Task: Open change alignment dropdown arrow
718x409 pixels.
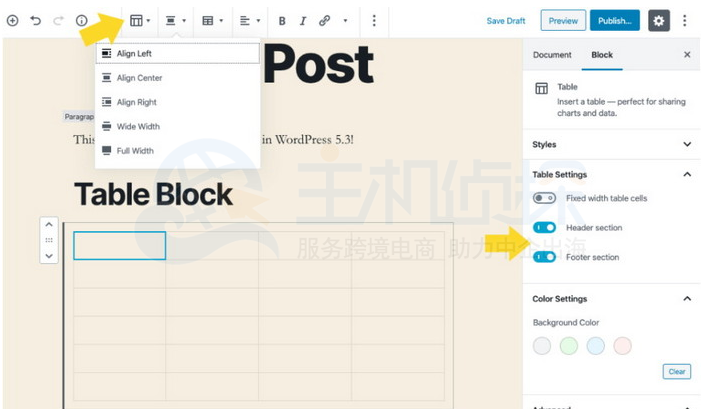Action: pos(184,21)
